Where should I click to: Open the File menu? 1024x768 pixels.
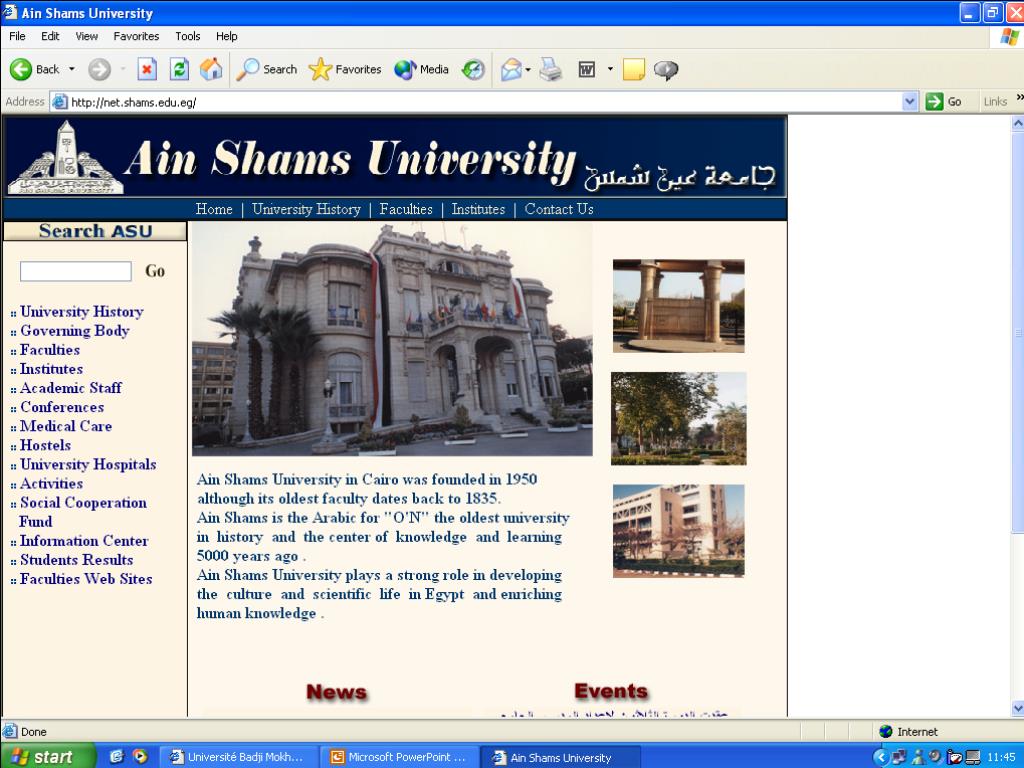point(18,36)
